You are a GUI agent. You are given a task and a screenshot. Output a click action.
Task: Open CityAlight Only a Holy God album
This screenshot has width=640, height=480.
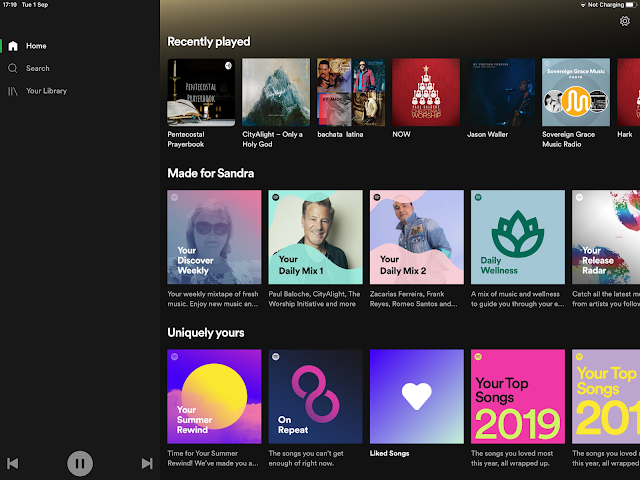276,92
